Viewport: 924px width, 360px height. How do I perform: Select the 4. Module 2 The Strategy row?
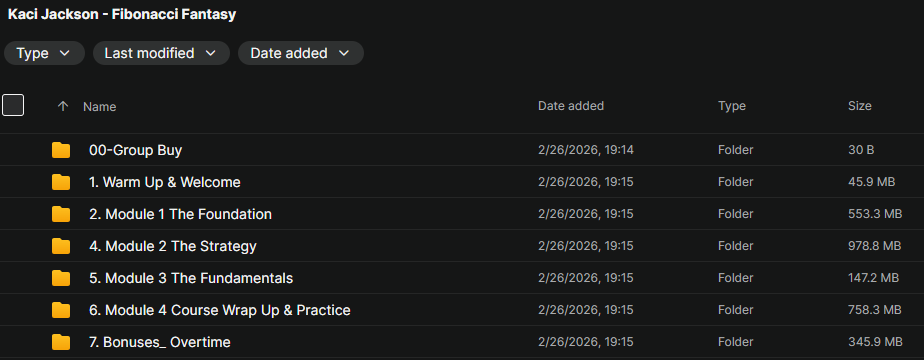point(462,246)
